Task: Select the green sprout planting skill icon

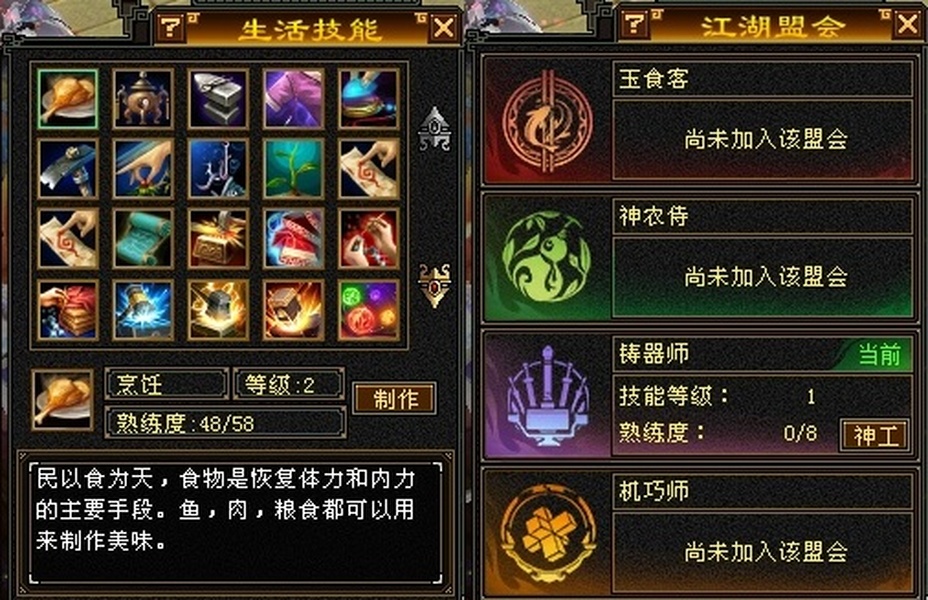Action: click(294, 169)
